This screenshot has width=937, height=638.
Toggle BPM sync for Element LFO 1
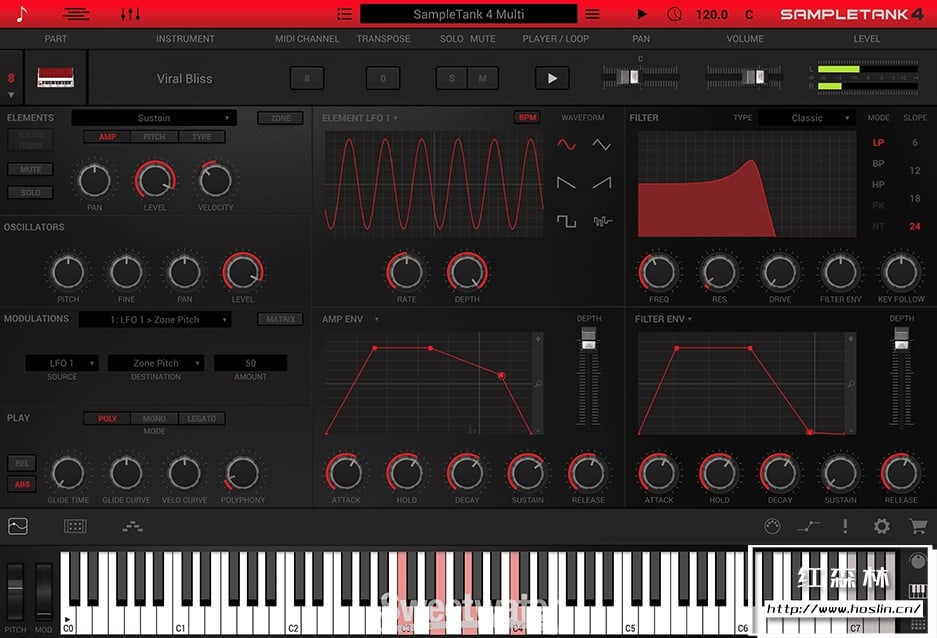point(527,118)
